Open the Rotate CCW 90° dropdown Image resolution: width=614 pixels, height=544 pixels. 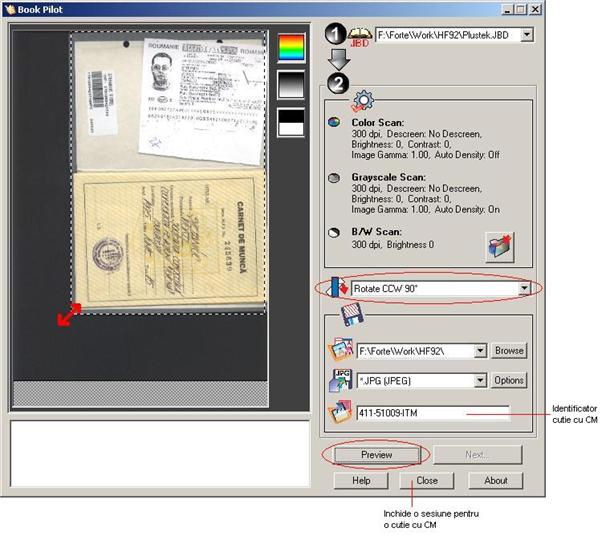tap(524, 289)
